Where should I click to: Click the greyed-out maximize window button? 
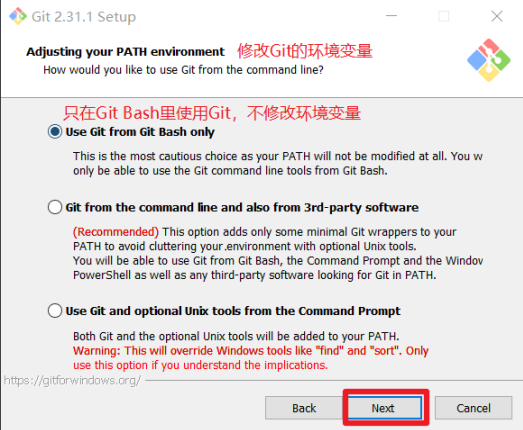coord(444,16)
